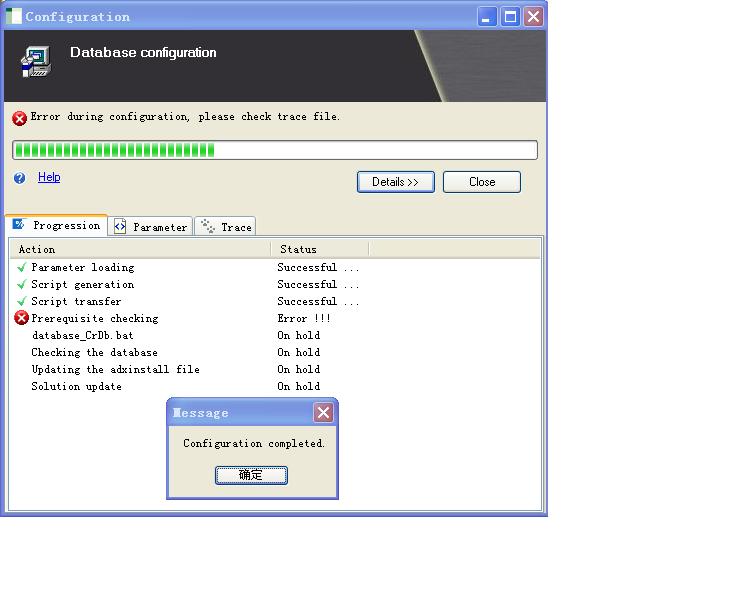The image size is (748, 597).
Task: Click green checkmark next to Parameter loading
Action: 21,267
